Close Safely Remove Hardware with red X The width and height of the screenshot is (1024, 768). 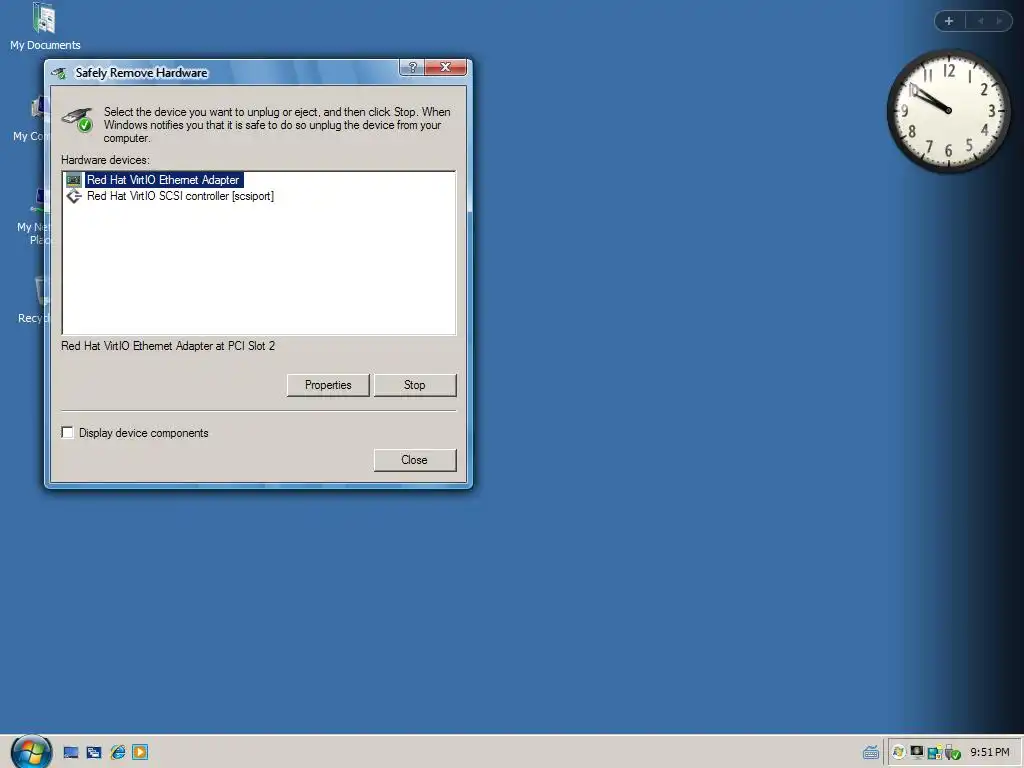(x=445, y=67)
